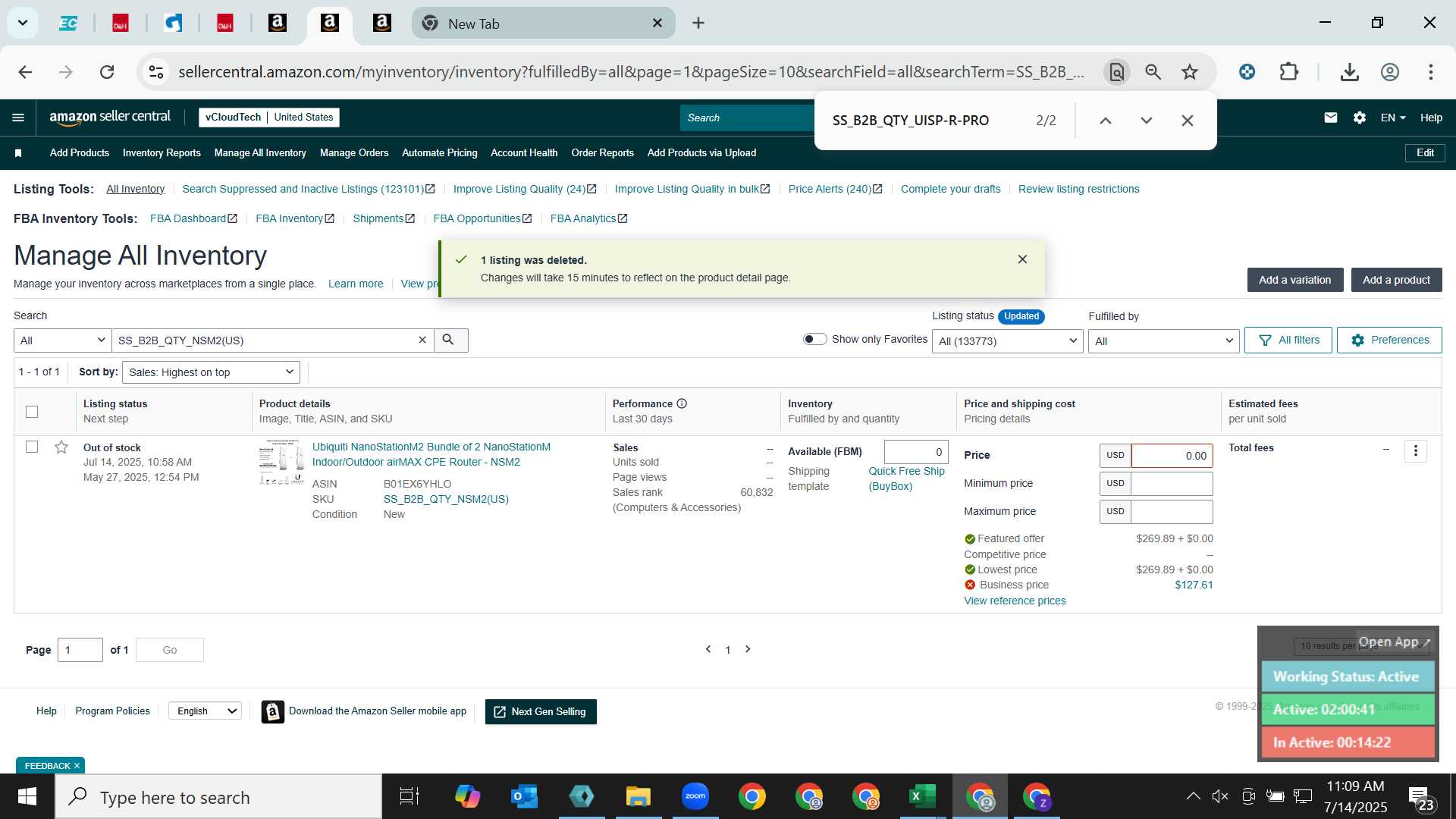Dismiss the listing deleted notification
The height and width of the screenshot is (819, 1456).
pos(1022,259)
